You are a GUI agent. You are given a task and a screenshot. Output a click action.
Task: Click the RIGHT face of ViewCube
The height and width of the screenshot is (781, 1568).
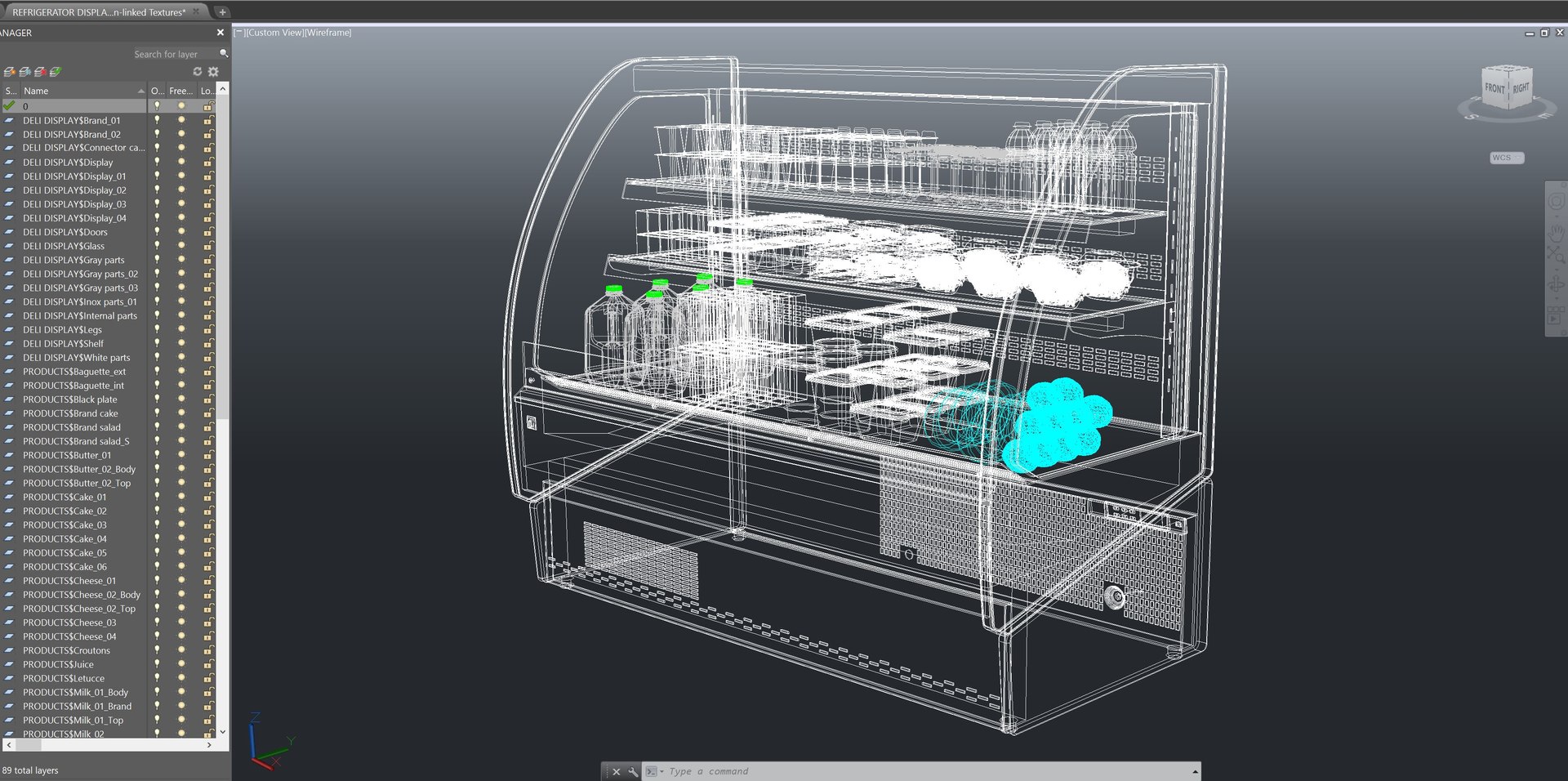[x=1520, y=87]
